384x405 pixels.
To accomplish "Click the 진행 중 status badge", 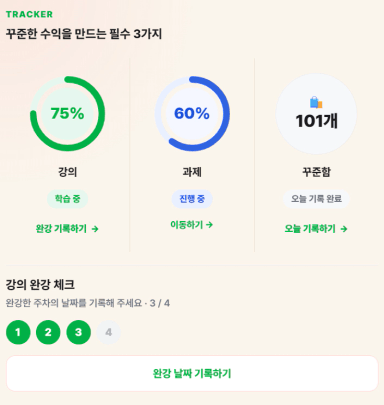I will click(192, 199).
